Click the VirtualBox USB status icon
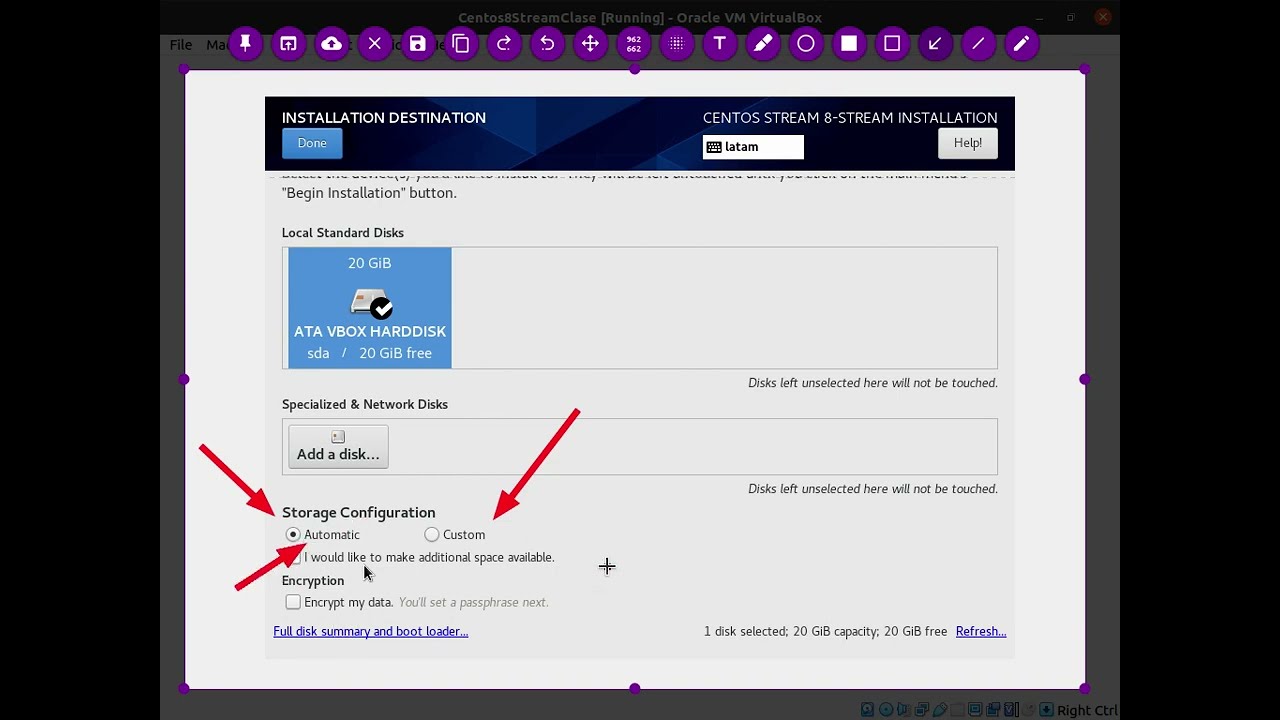This screenshot has height=720, width=1280. 940,710
